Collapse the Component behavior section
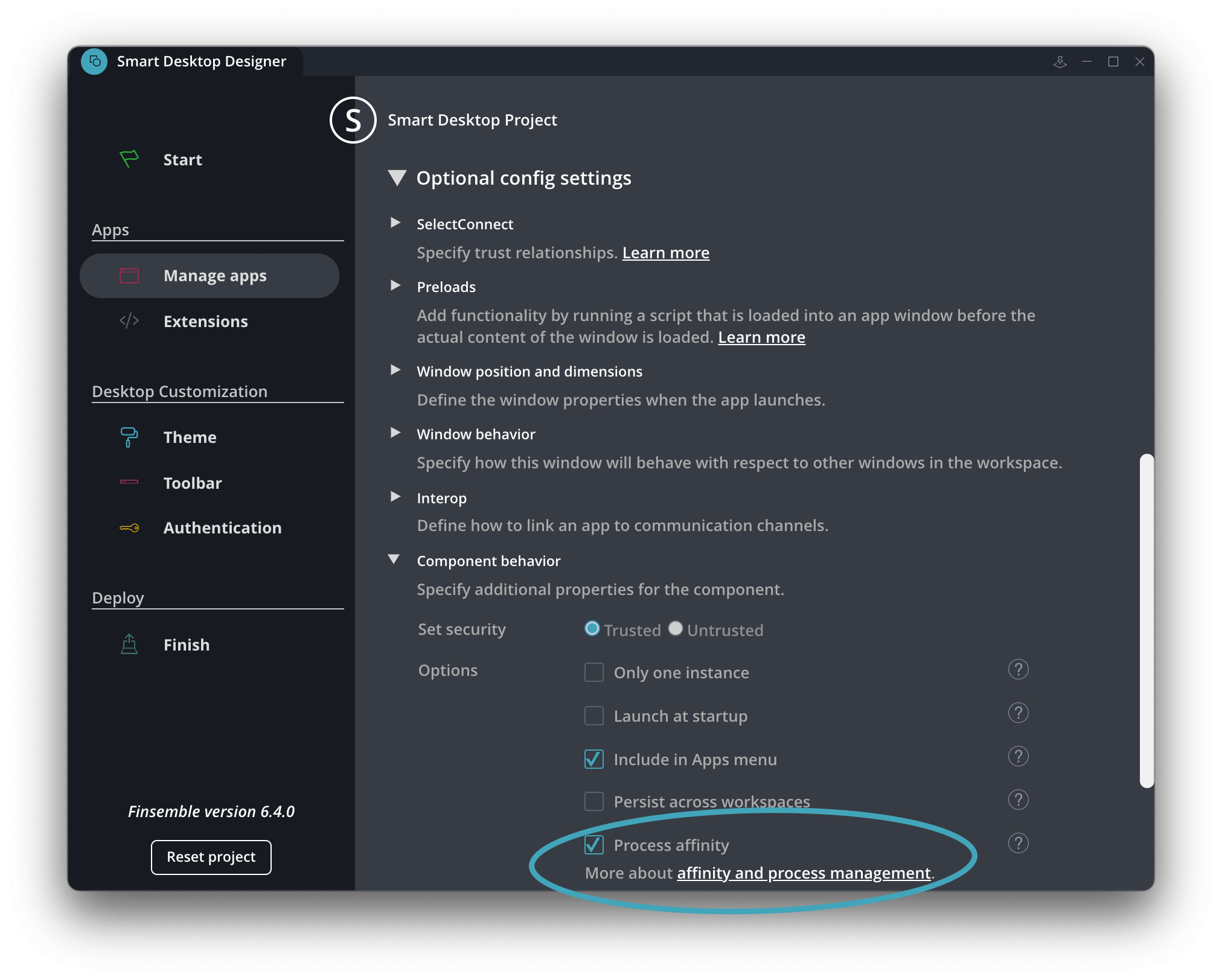 point(394,559)
